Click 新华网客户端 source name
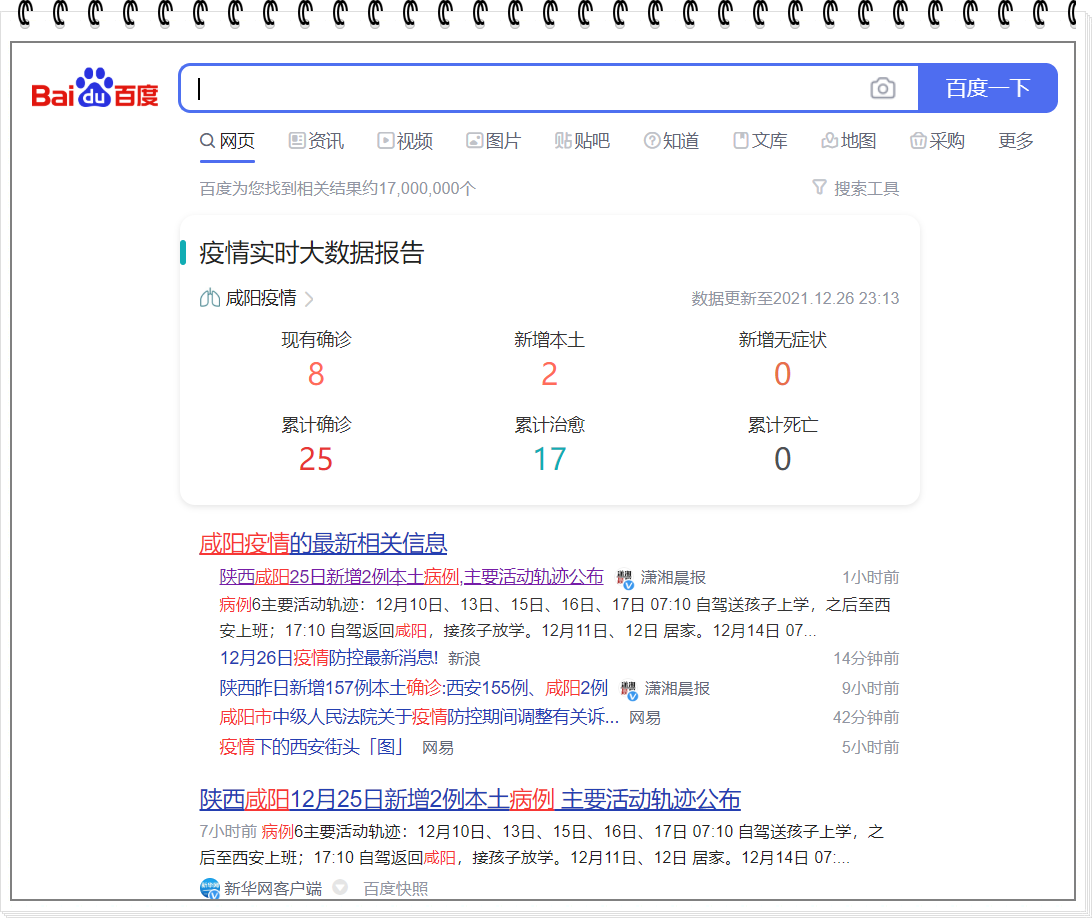This screenshot has height=918, width=1092. [x=273, y=888]
